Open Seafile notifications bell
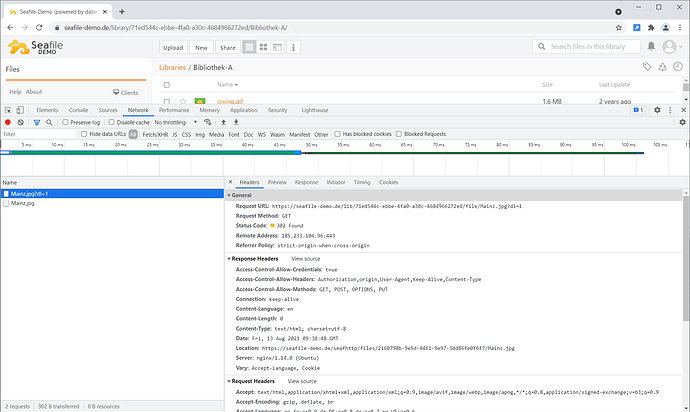The width and height of the screenshot is (690, 412). pos(653,47)
